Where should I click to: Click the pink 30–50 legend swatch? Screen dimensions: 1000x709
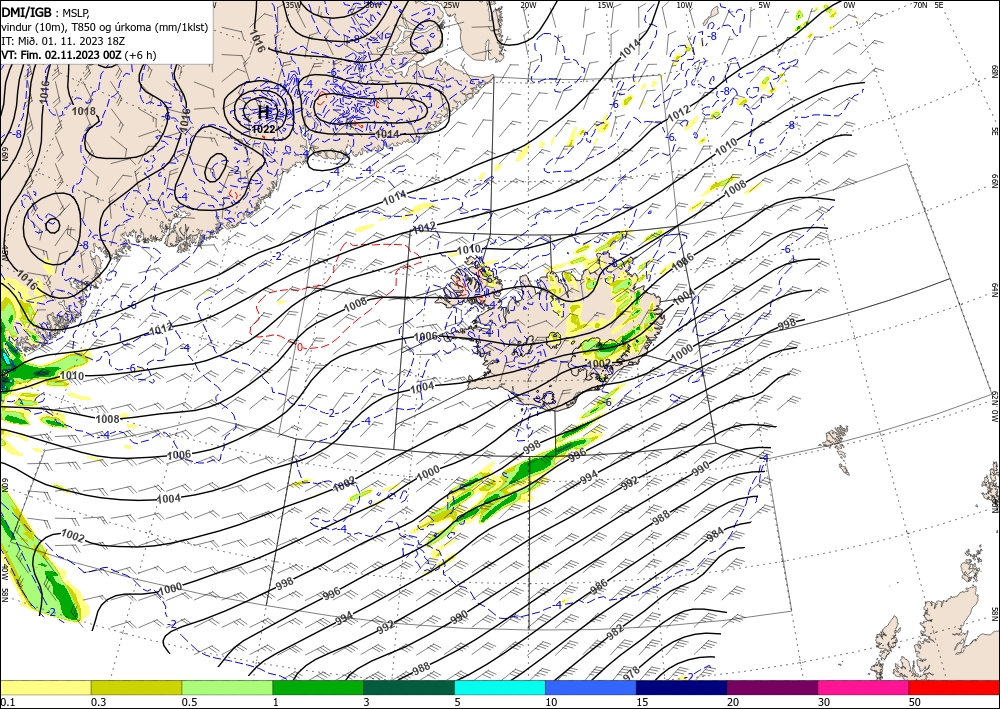pos(864,687)
